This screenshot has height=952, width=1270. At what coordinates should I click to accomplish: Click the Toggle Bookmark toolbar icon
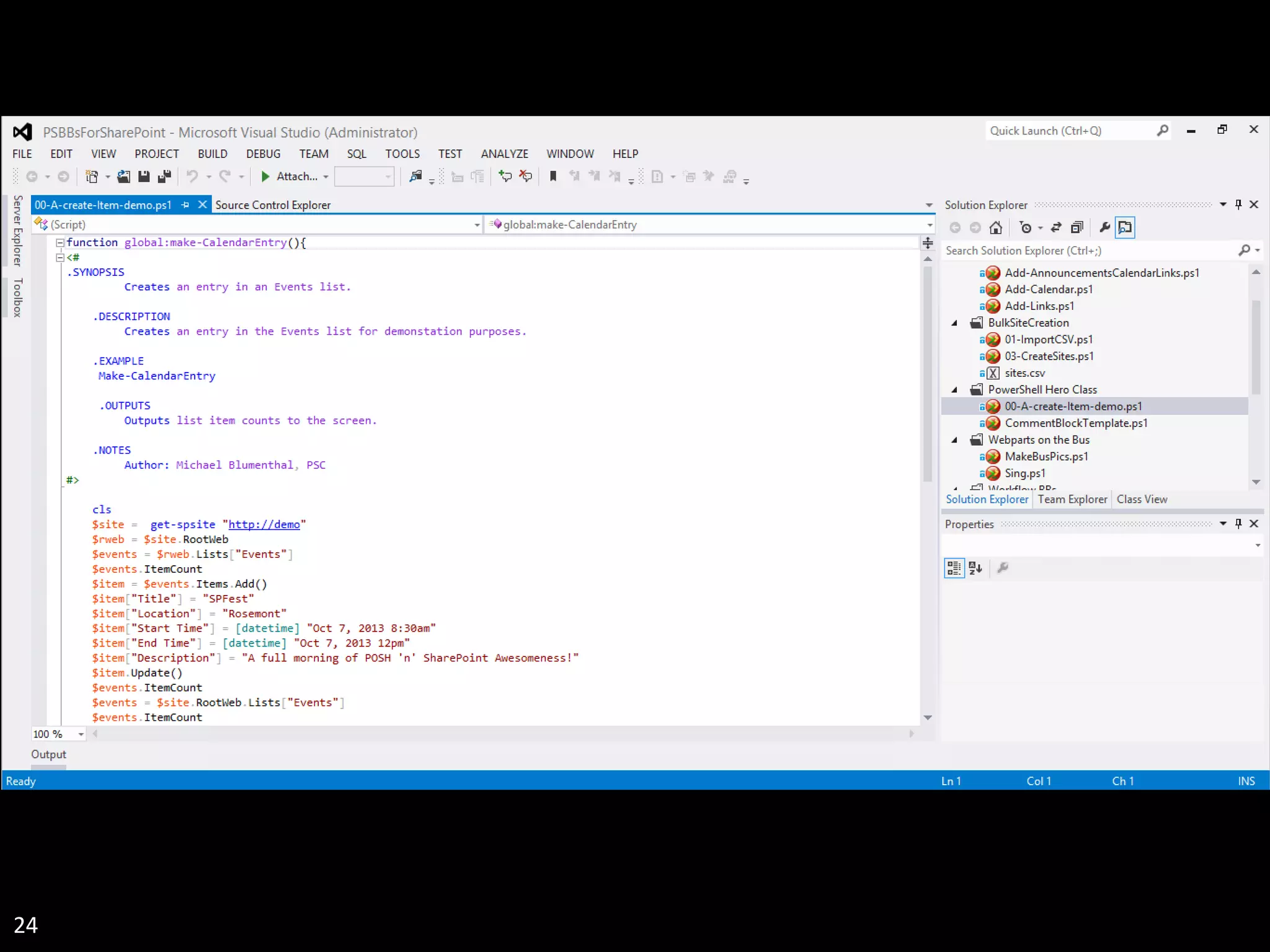(553, 177)
